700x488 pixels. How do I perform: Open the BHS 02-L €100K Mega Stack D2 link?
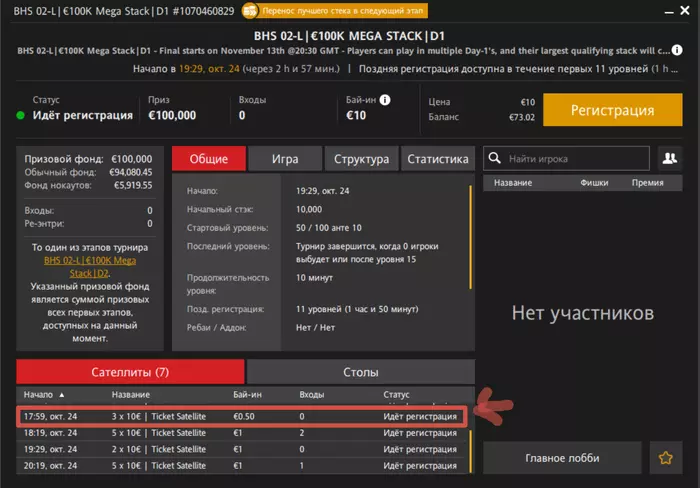tap(90, 267)
